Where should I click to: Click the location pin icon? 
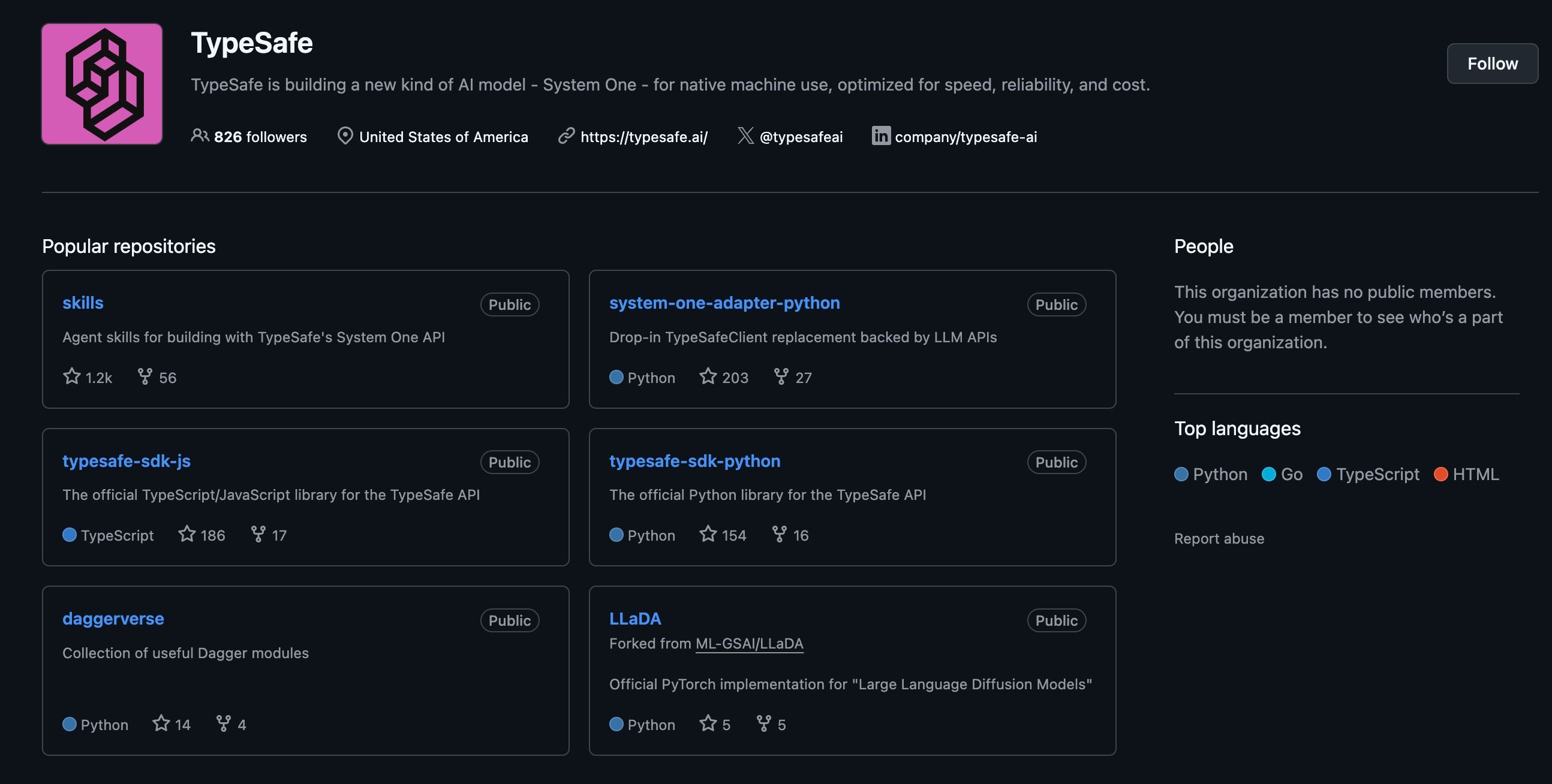pos(345,135)
